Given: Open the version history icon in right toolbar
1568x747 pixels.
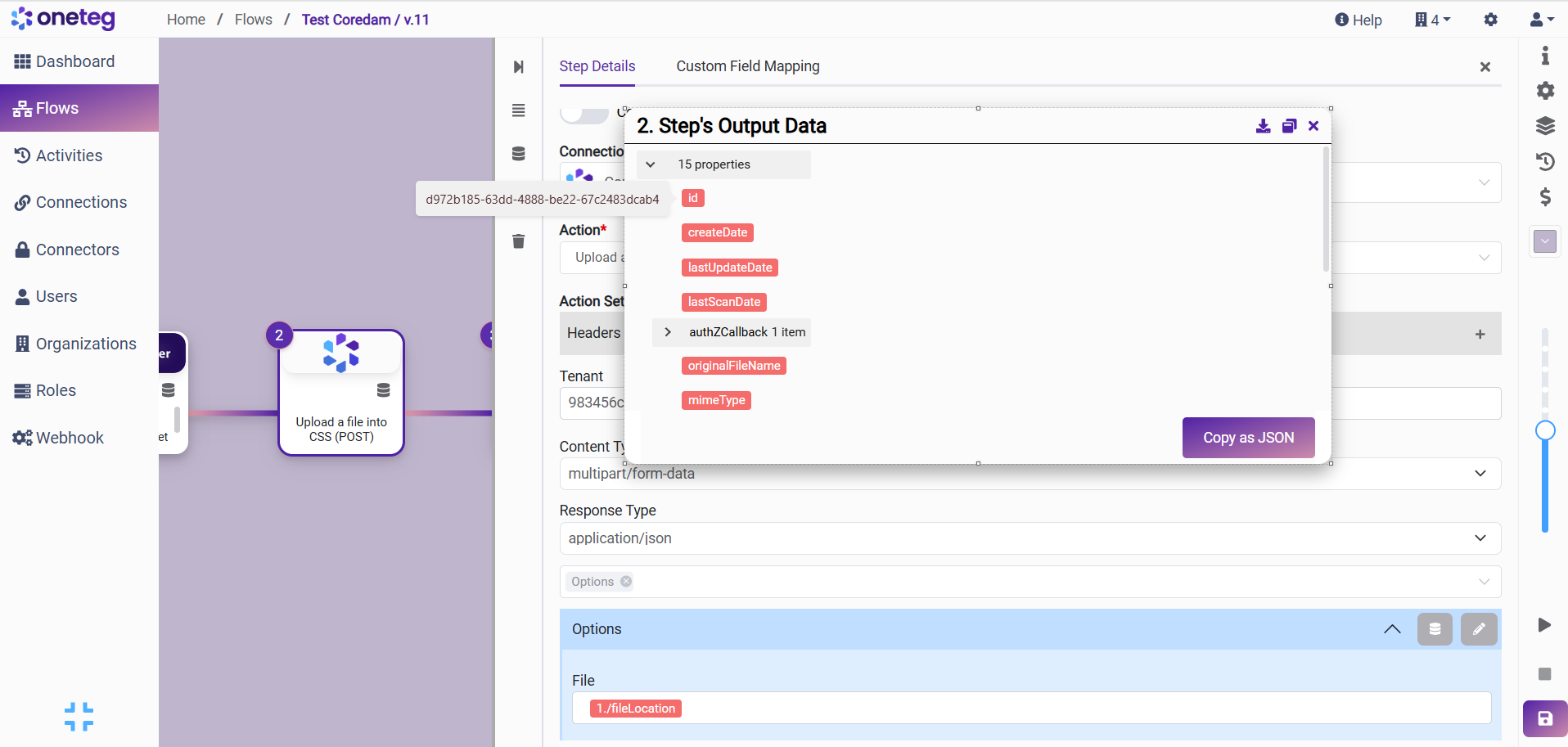Looking at the screenshot, I should pos(1544,161).
